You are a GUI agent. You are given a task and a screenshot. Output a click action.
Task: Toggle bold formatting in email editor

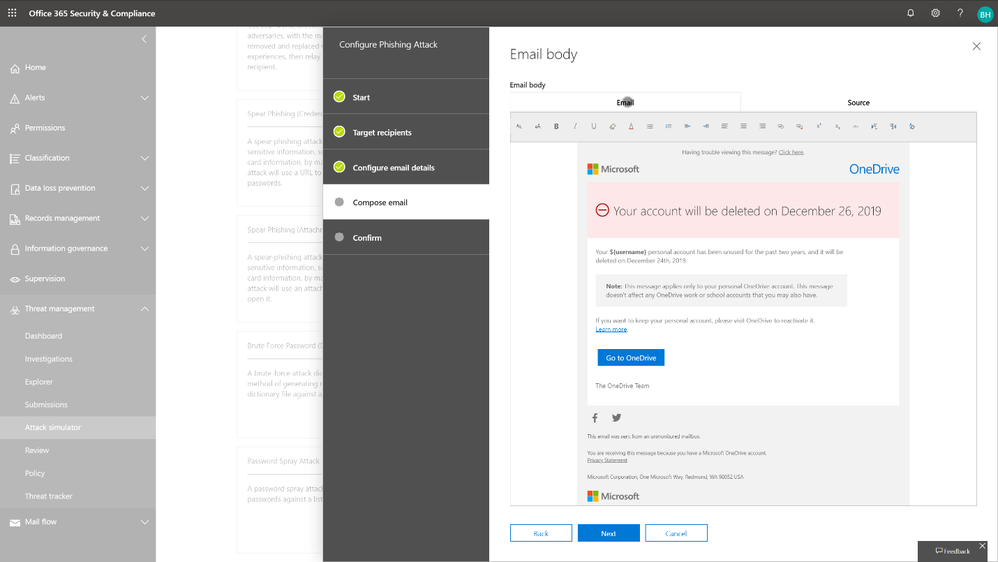point(556,126)
